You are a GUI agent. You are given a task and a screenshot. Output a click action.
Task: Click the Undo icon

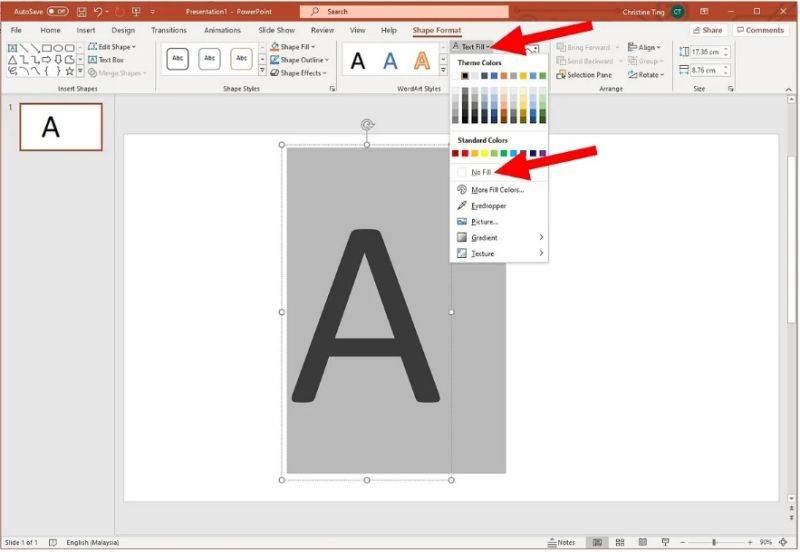point(98,11)
